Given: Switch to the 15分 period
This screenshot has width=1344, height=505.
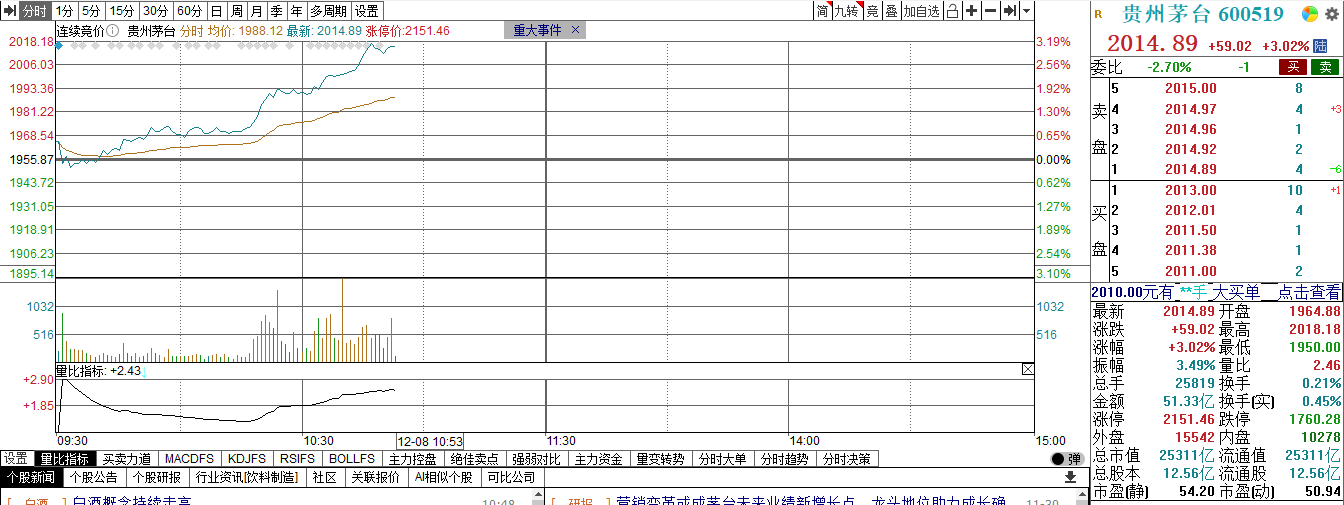Looking at the screenshot, I should [x=121, y=11].
